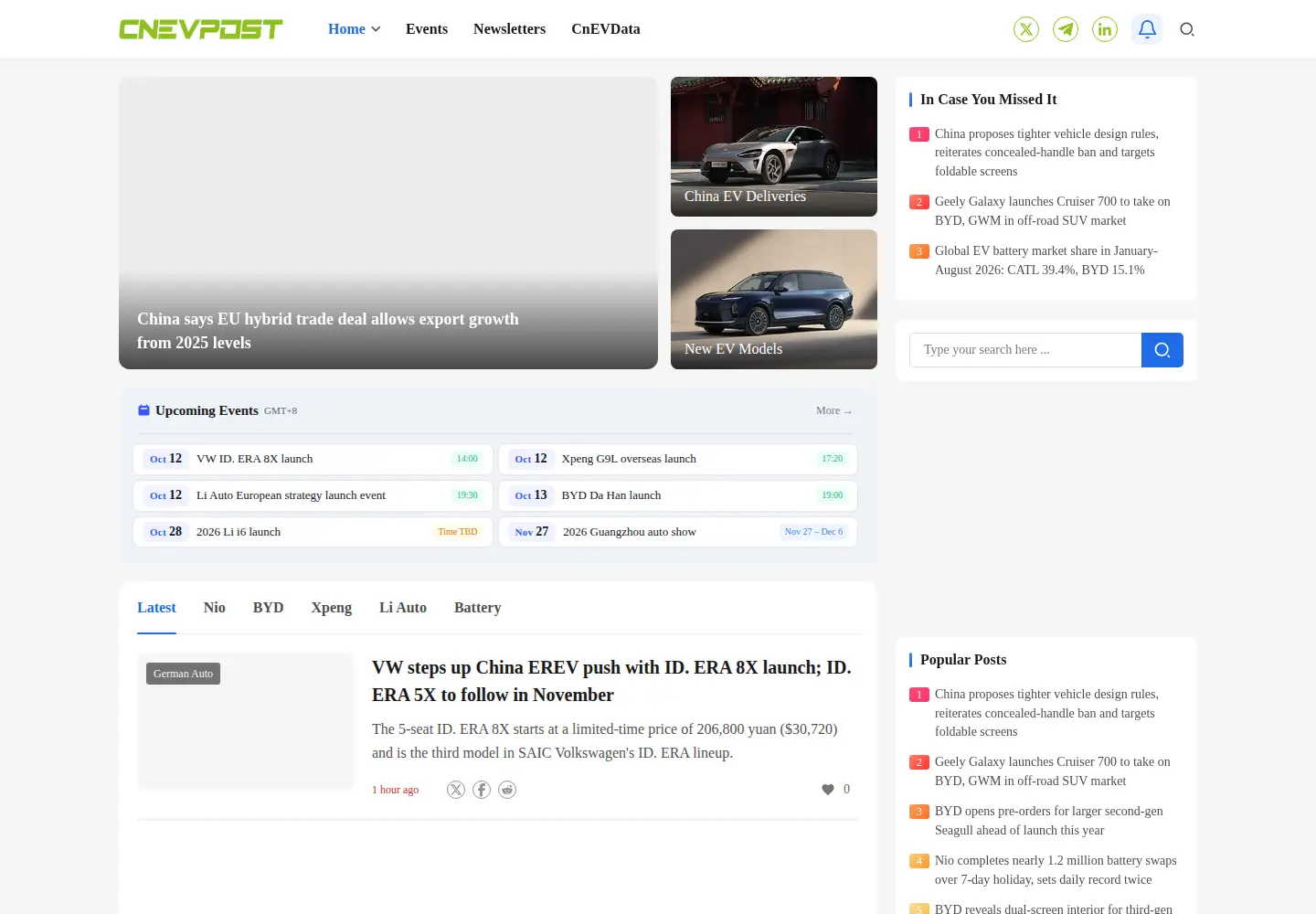Focus the 'Type your search here' field
The height and width of the screenshot is (914, 1316).
point(1025,350)
